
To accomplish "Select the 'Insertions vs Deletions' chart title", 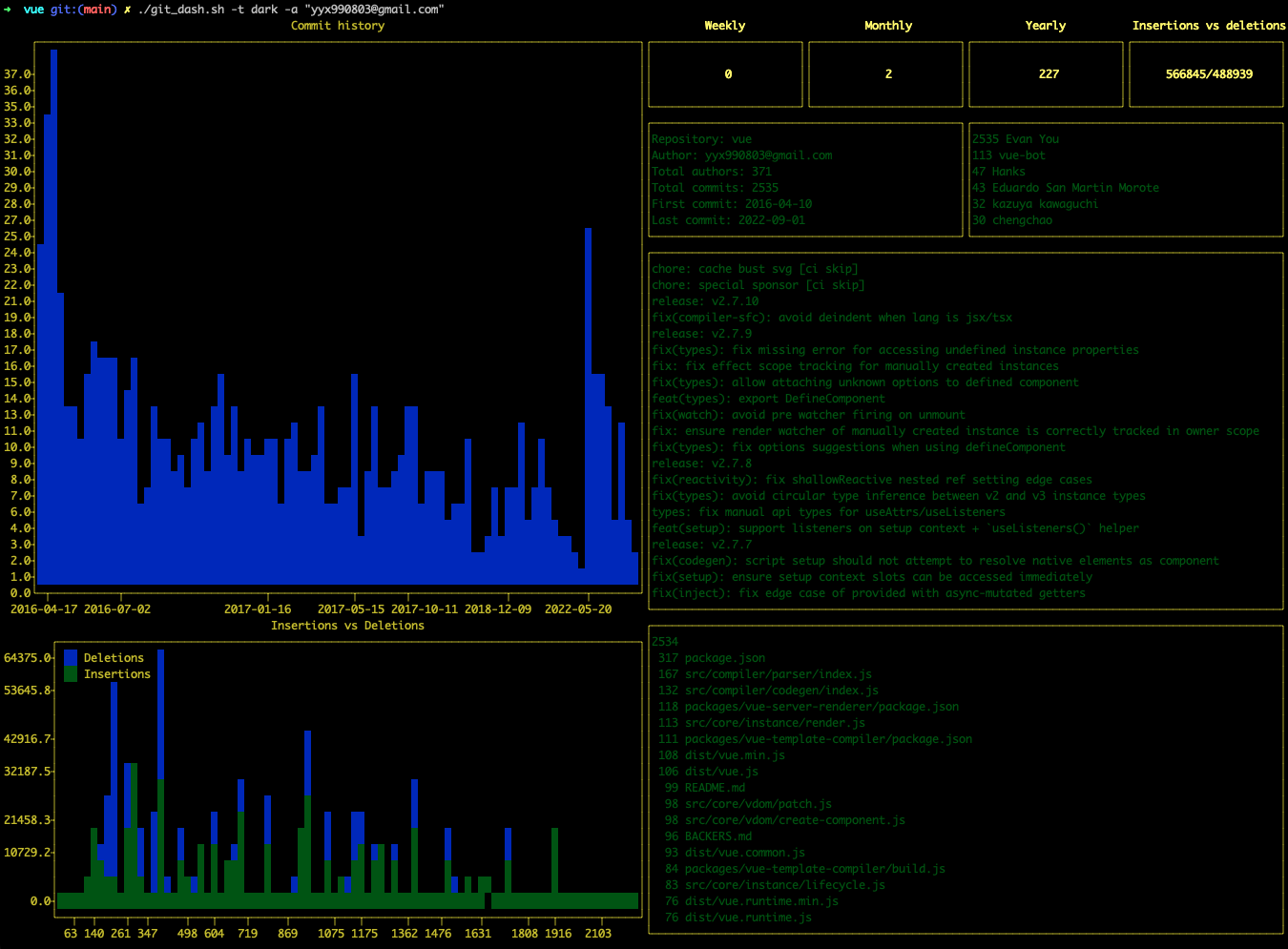I will pyautogui.click(x=347, y=626).
